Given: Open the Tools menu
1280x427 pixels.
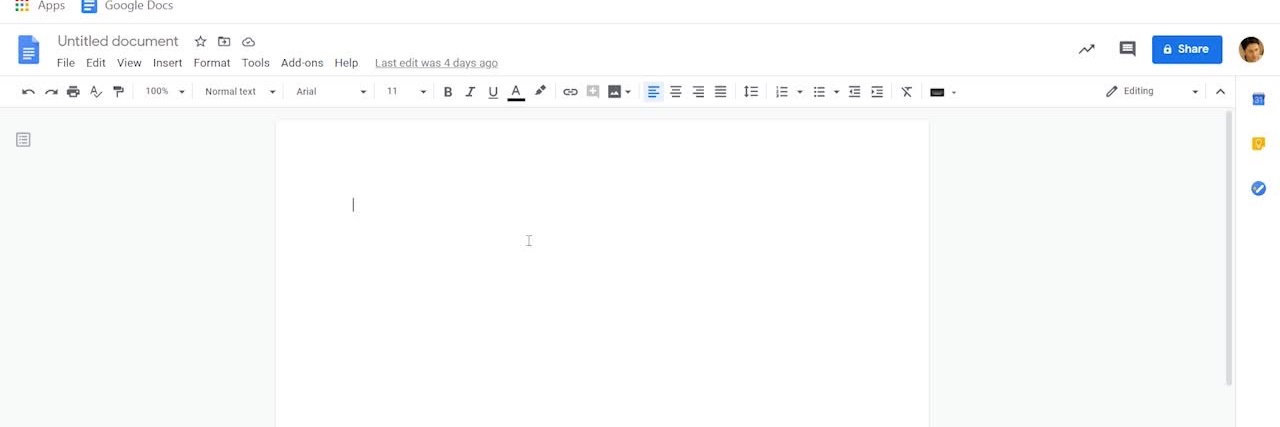Looking at the screenshot, I should click(256, 63).
